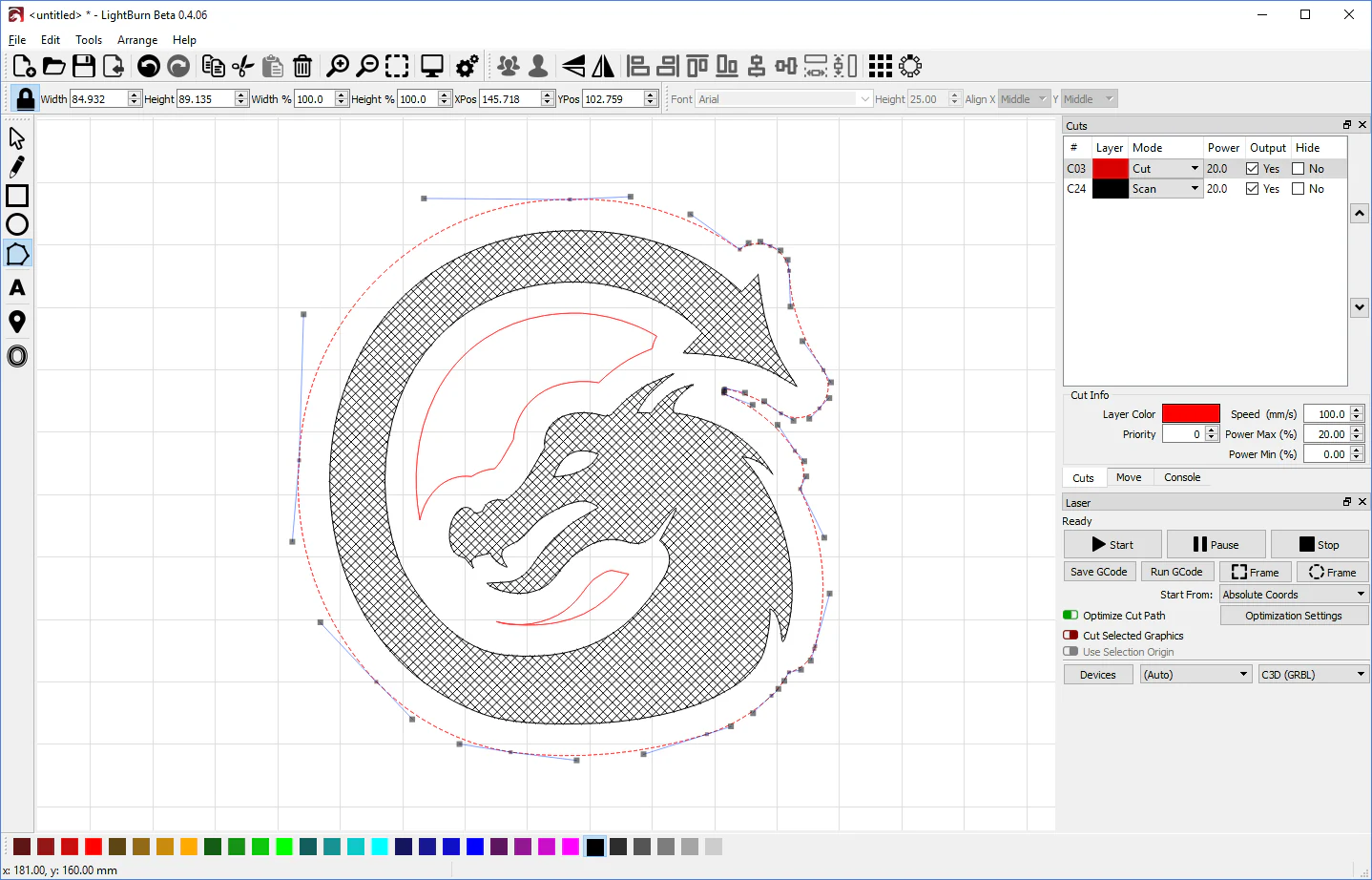
Task: Activate the Ellipse drawing tool
Action: click(x=17, y=224)
